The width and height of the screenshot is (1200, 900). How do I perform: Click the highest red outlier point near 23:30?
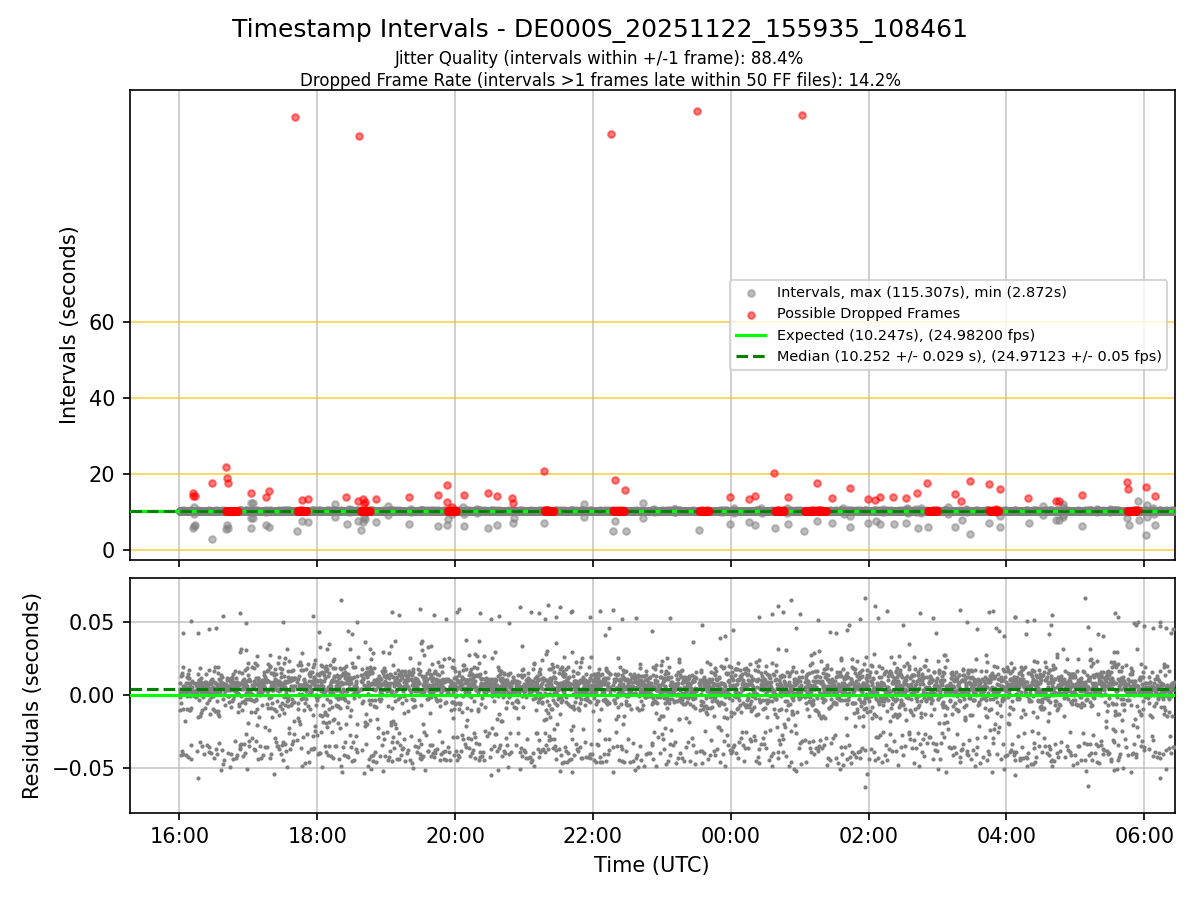click(697, 111)
